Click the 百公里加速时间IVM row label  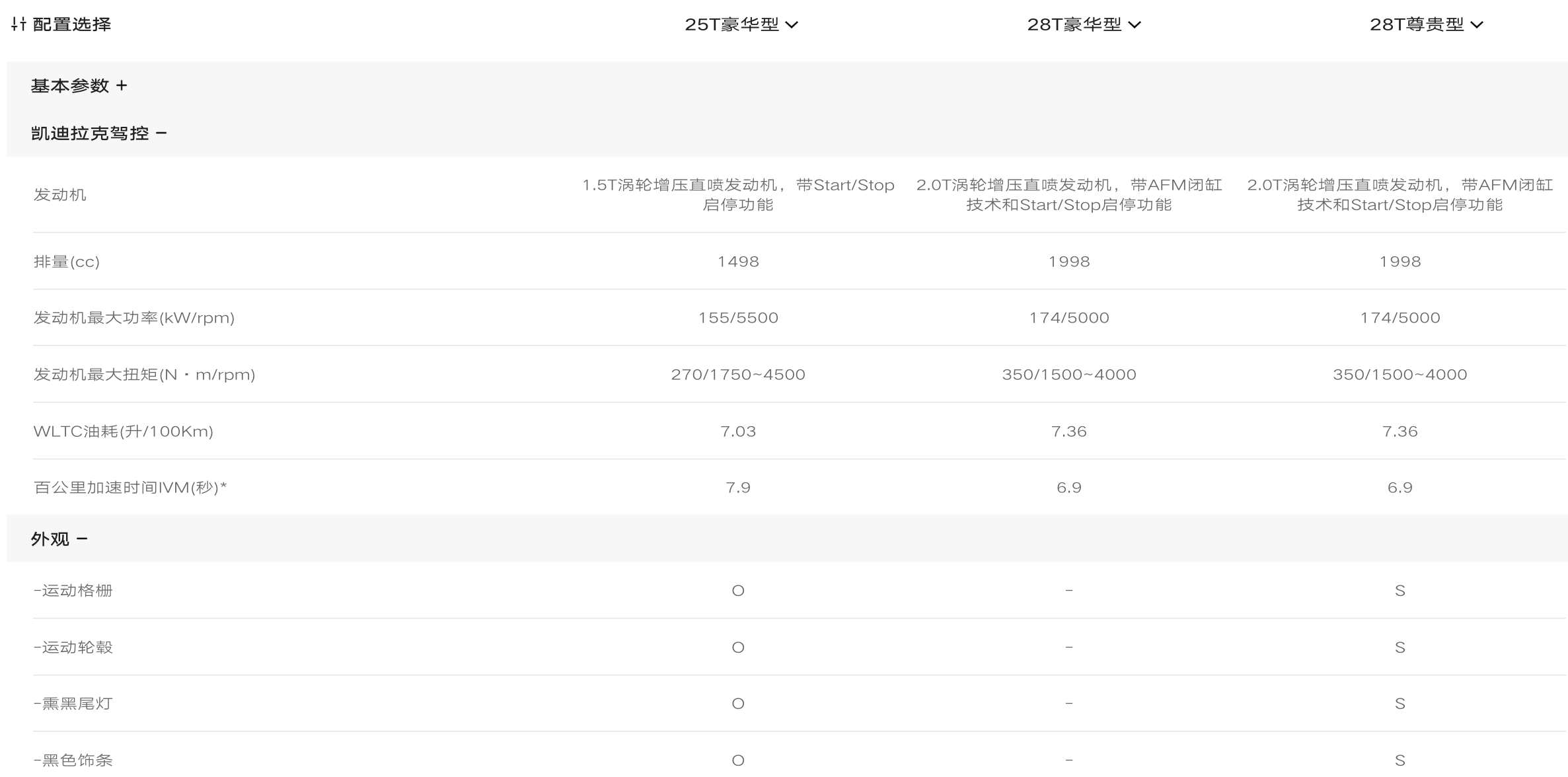click(130, 488)
